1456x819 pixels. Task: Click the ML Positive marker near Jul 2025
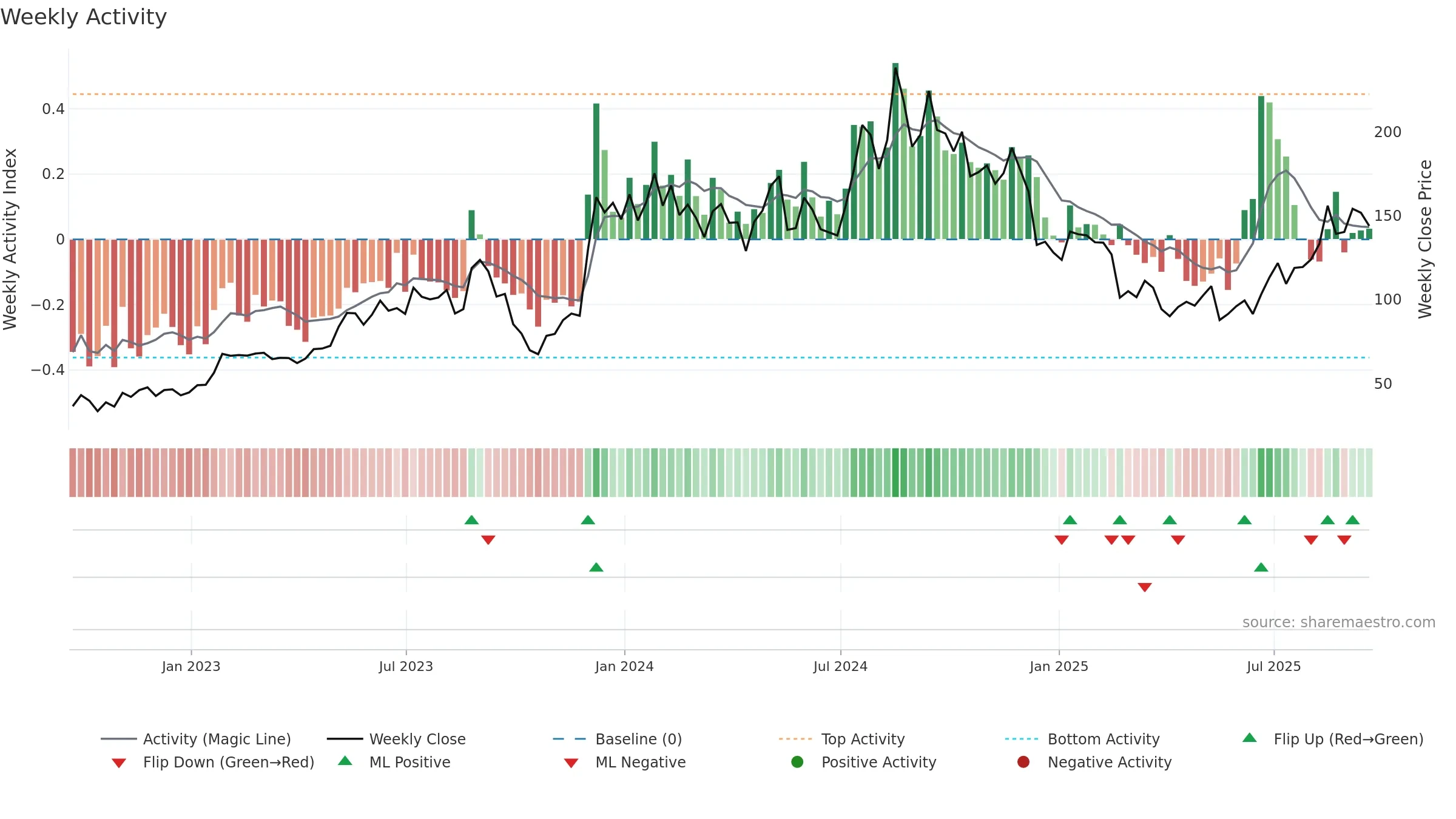coord(1261,567)
